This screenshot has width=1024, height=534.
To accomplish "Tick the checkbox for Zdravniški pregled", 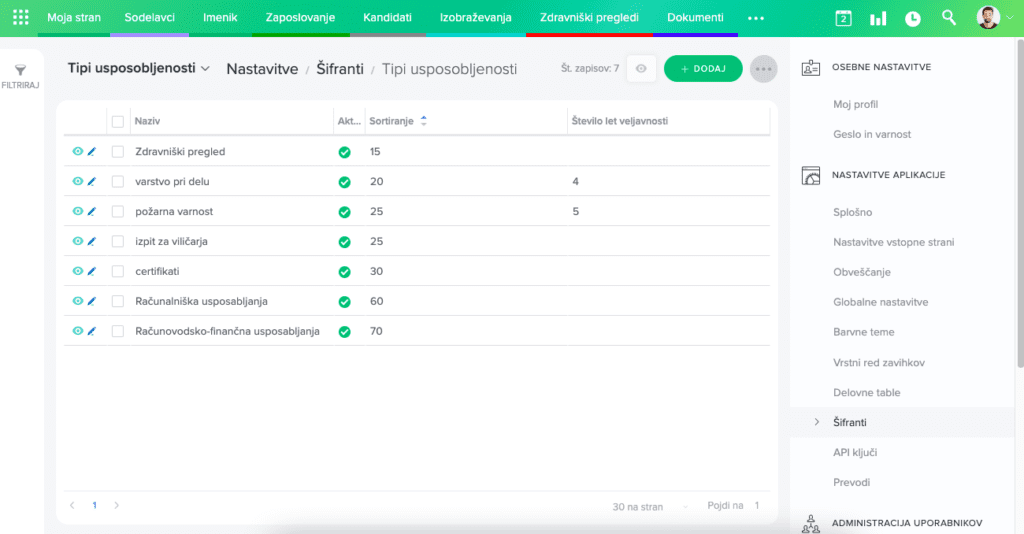I will (118, 152).
